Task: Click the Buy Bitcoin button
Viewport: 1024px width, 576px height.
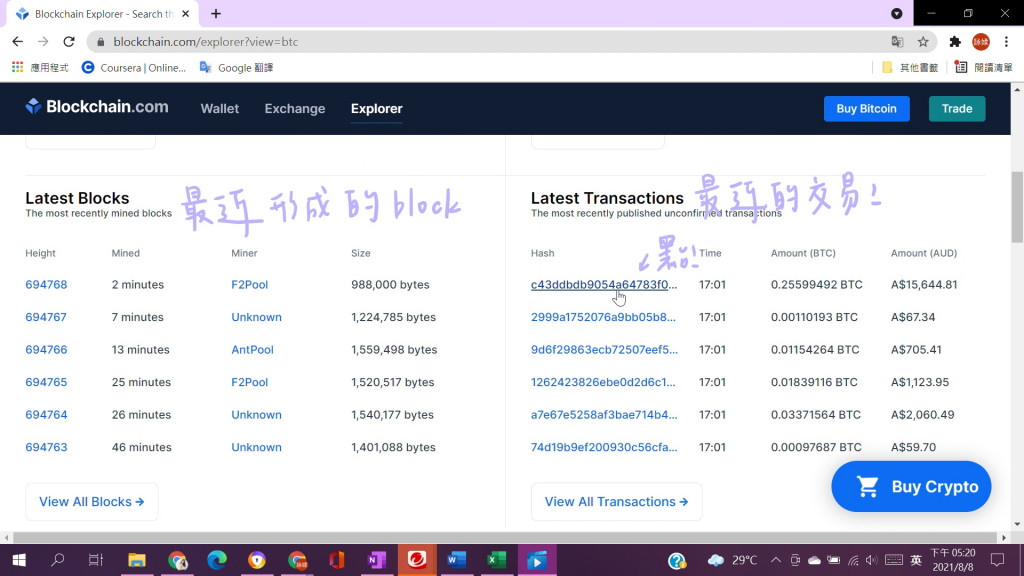Action: pyautogui.click(x=867, y=108)
